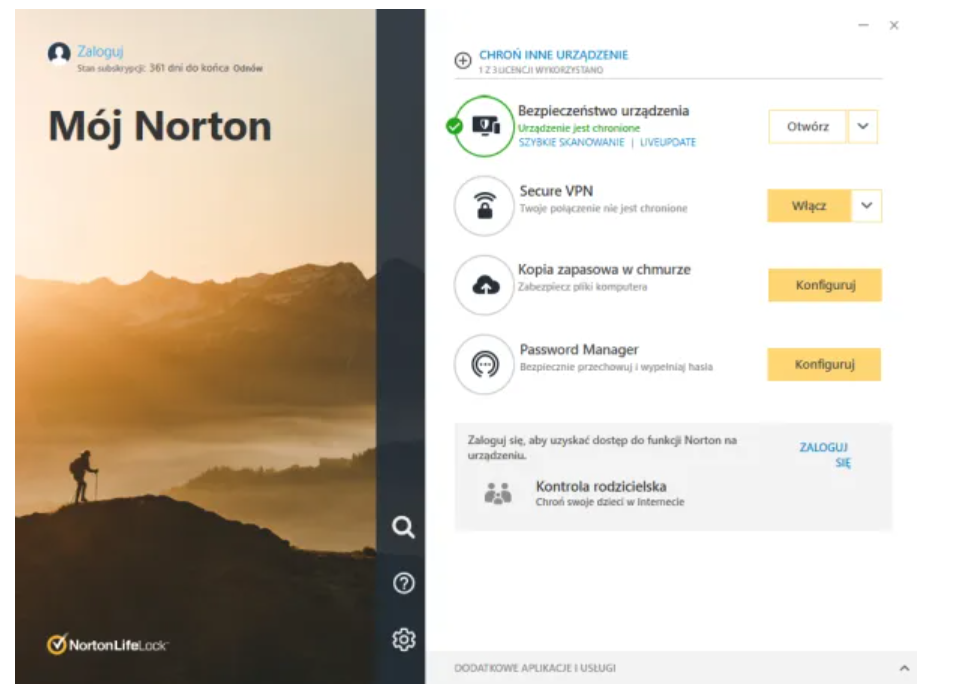Viewport: 975px width, 689px height.
Task: Click the Password Manager icon
Action: pos(484,364)
